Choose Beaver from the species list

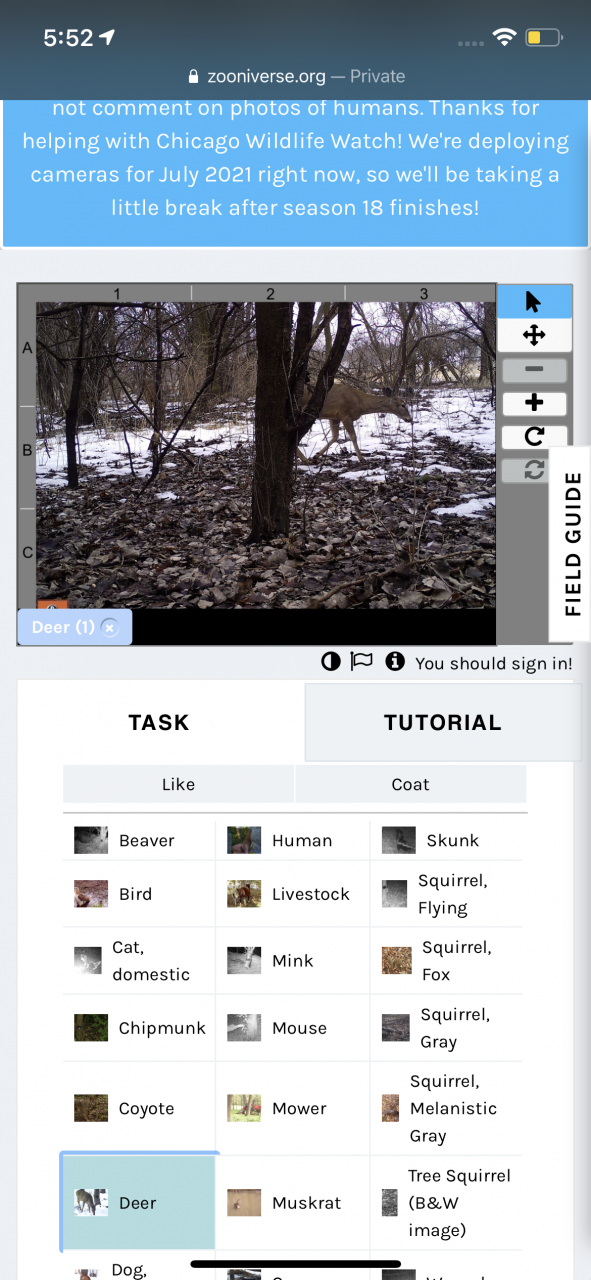(139, 840)
